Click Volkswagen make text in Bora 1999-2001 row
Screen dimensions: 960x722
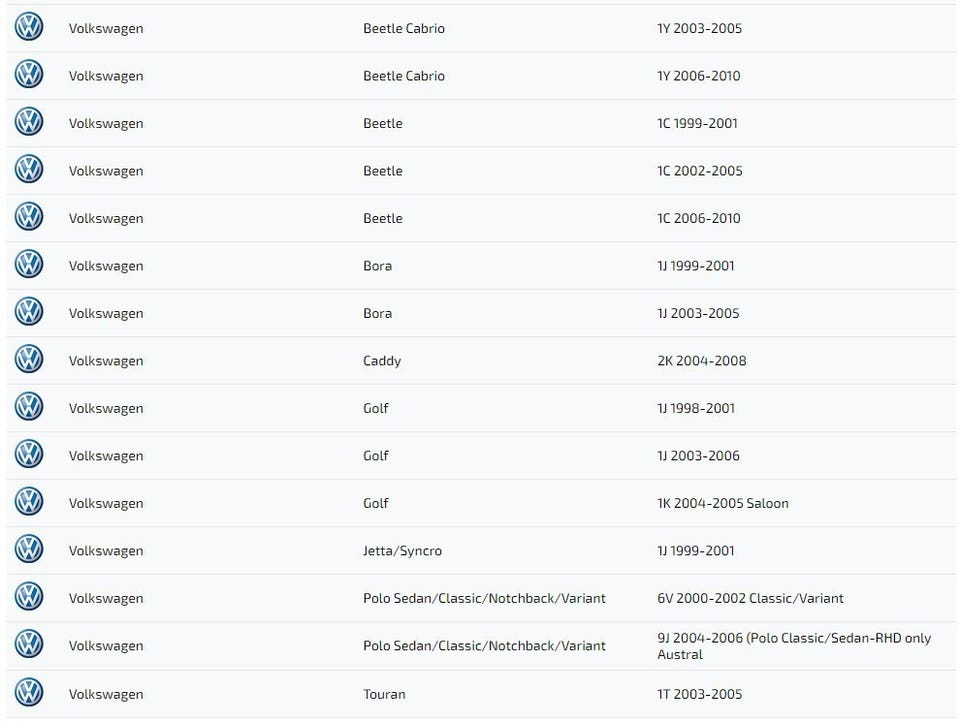(106, 266)
